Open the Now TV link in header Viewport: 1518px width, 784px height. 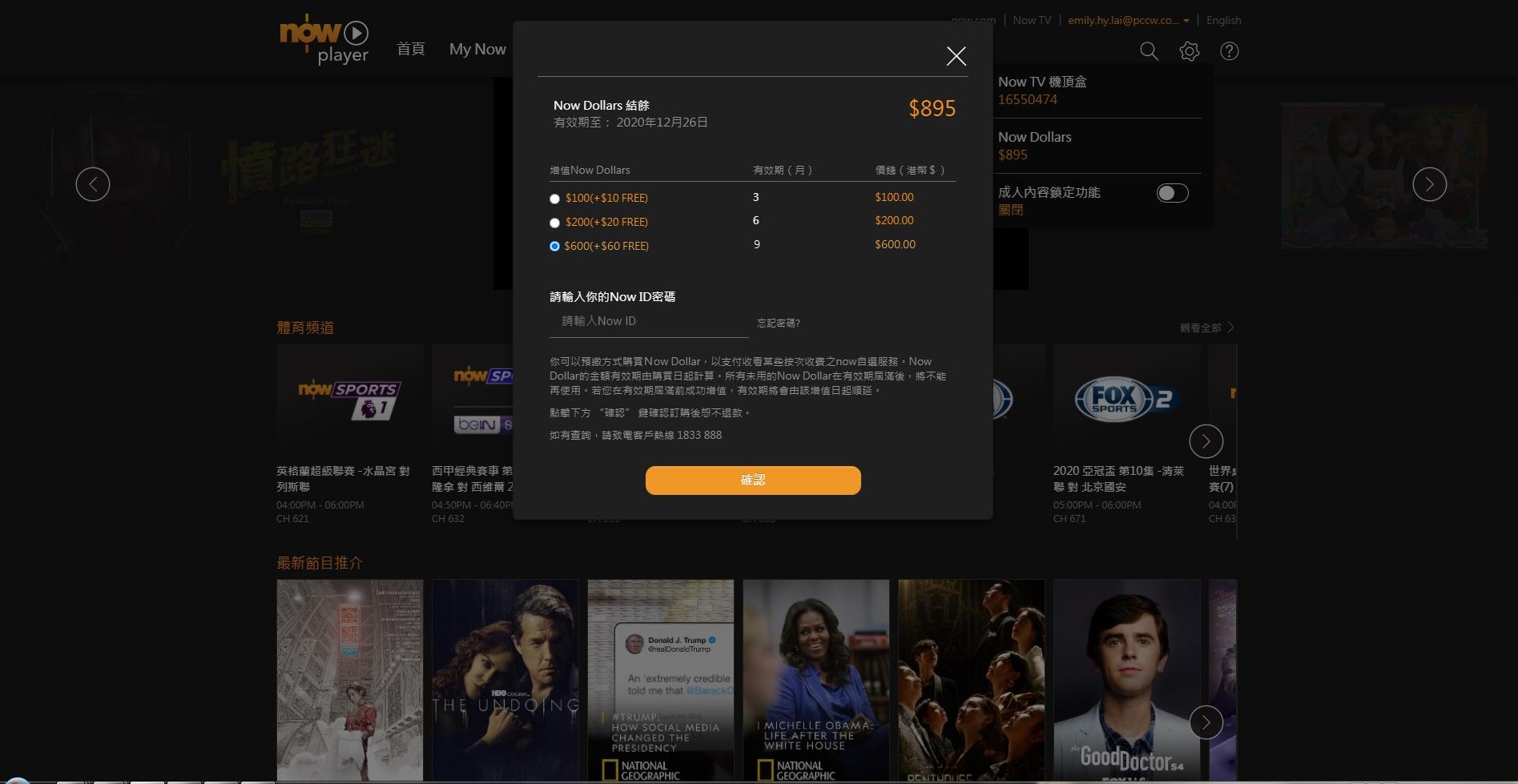click(x=1032, y=20)
